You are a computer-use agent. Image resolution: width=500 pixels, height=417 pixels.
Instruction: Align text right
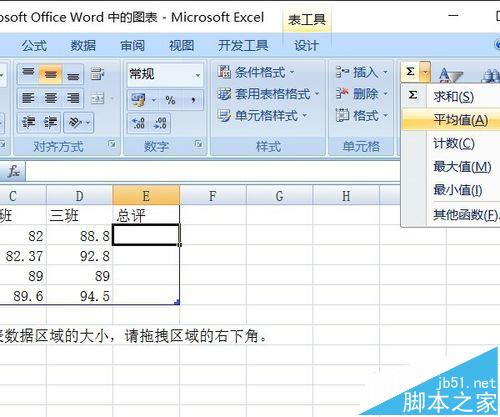[x=73, y=98]
